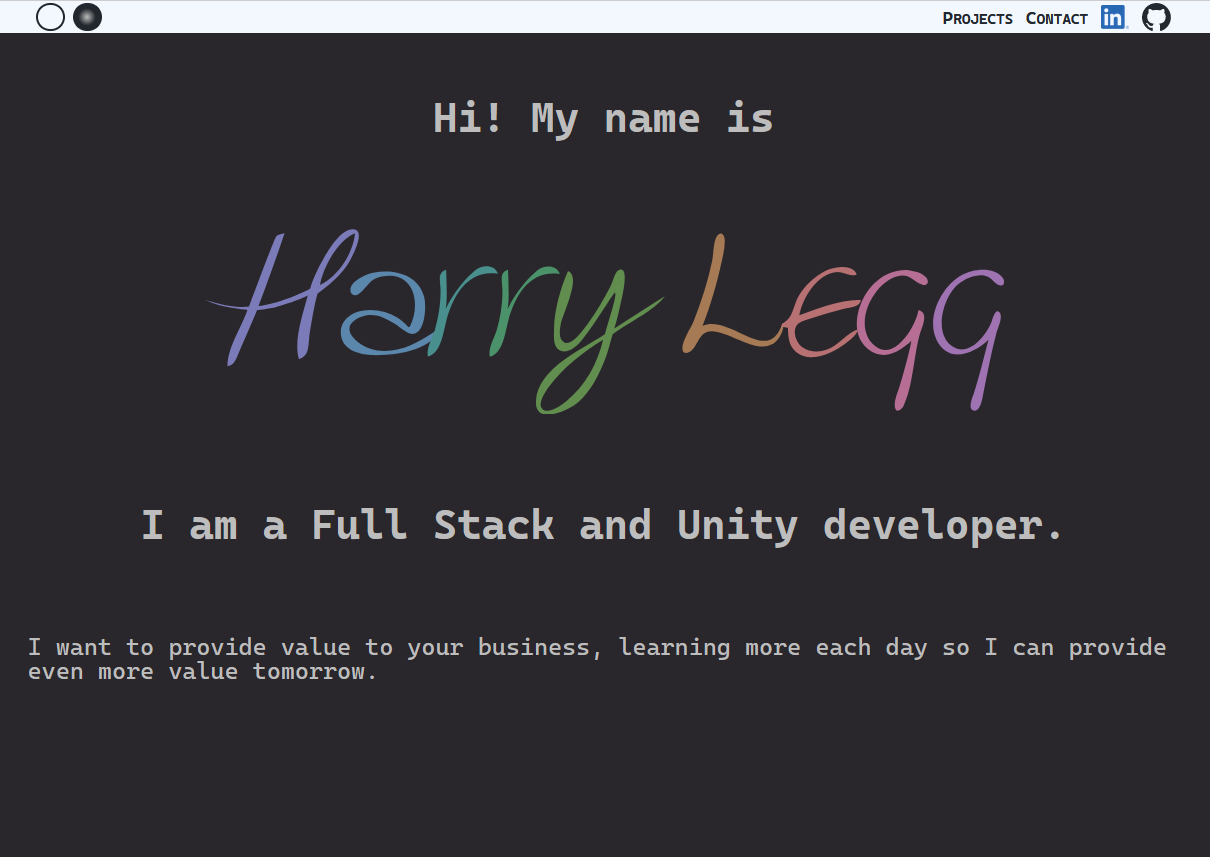The width and height of the screenshot is (1210, 857).
Task: Toggle the site theme with the second circle
Action: (87, 17)
